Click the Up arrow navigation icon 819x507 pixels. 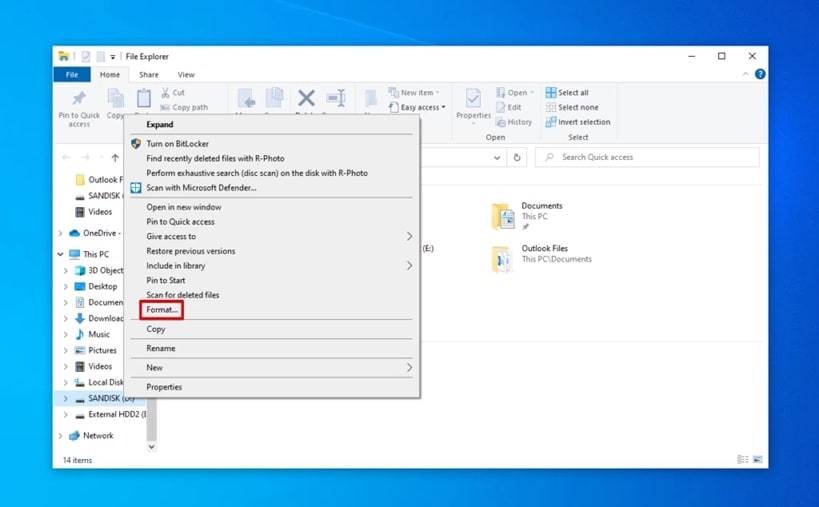coord(115,157)
